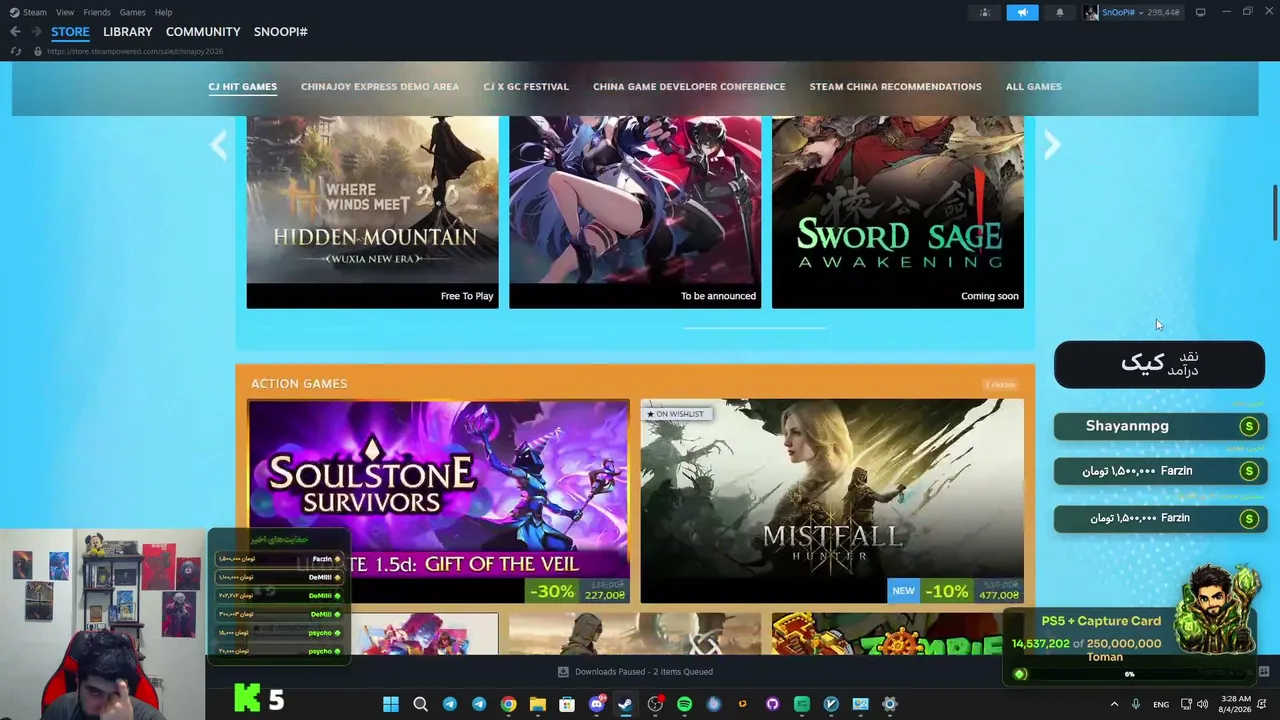
Task: Click the Free To Play label
Action: coord(467,296)
